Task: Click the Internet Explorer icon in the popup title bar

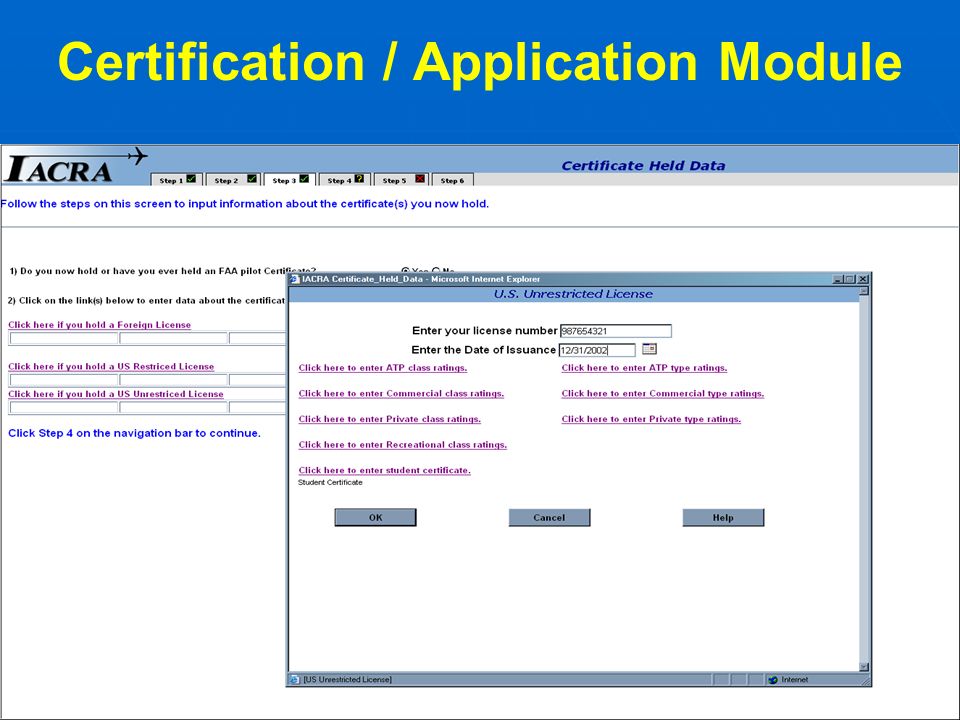Action: point(294,279)
